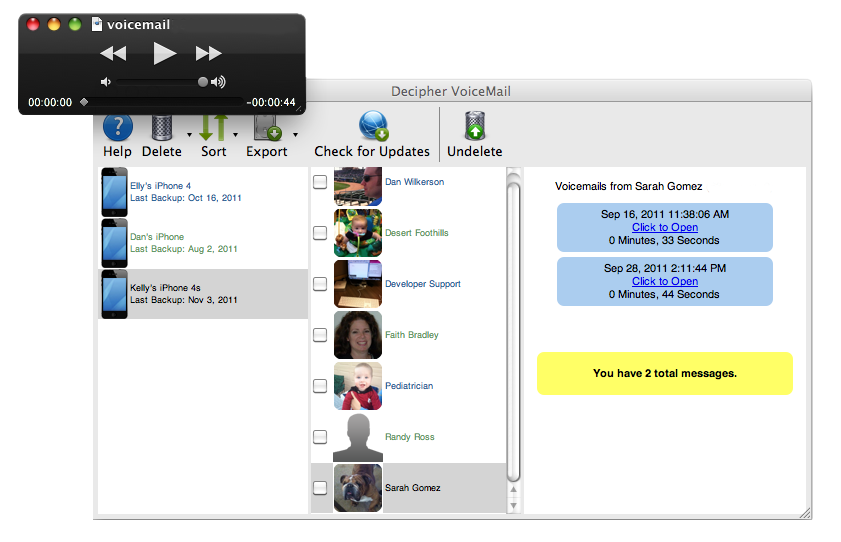Select Dan's iPhone backup
This screenshot has height=542, width=841.
(x=204, y=243)
